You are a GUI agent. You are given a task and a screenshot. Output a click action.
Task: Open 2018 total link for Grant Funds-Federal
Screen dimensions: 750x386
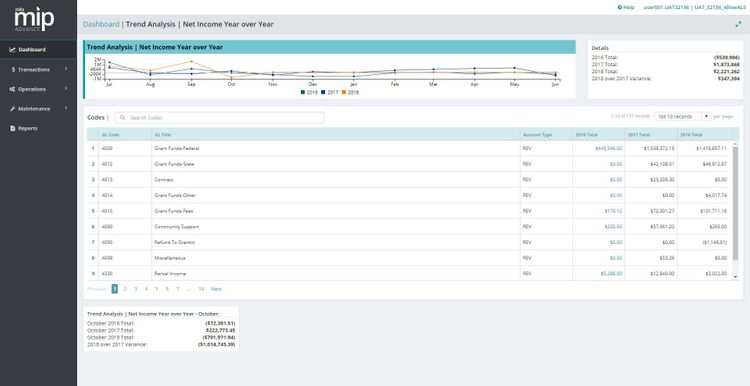click(x=608, y=148)
